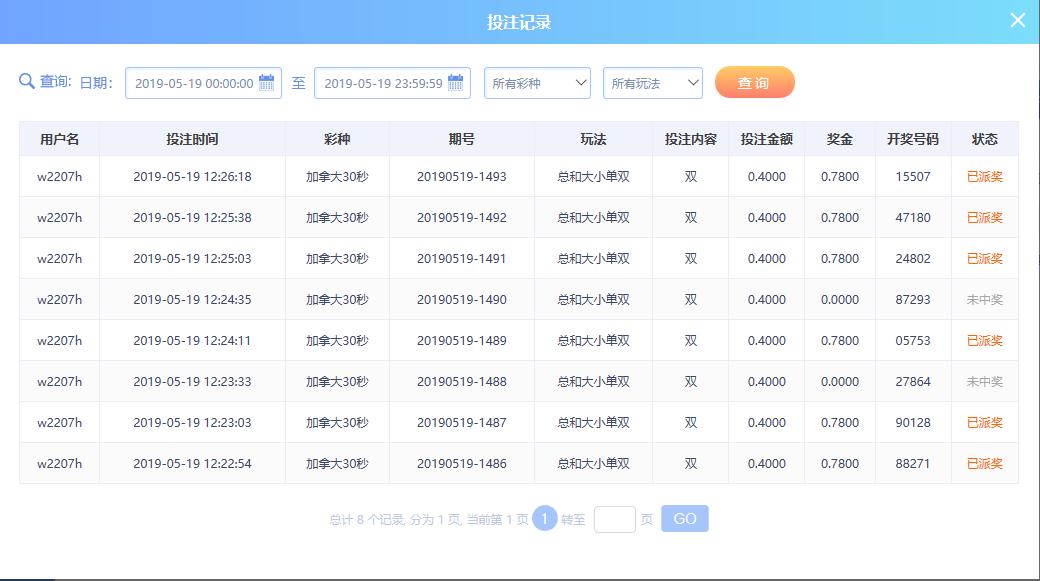Click winning number 24802

pyautogui.click(x=913, y=259)
